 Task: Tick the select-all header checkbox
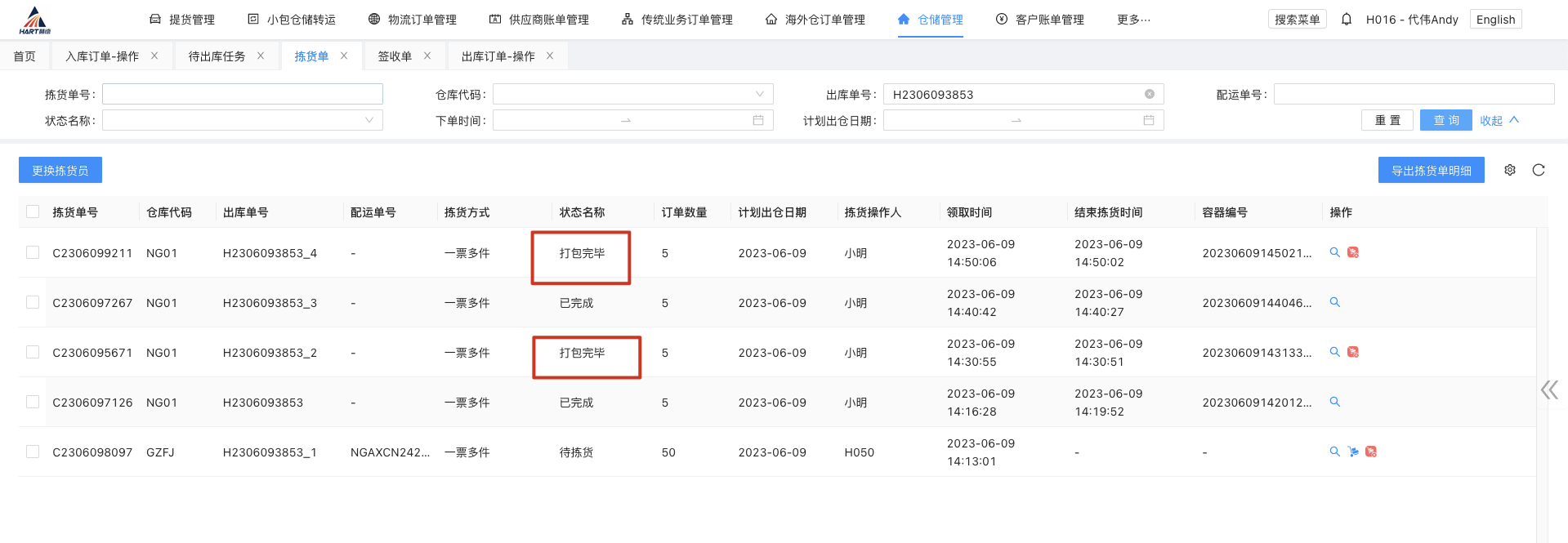[33, 211]
